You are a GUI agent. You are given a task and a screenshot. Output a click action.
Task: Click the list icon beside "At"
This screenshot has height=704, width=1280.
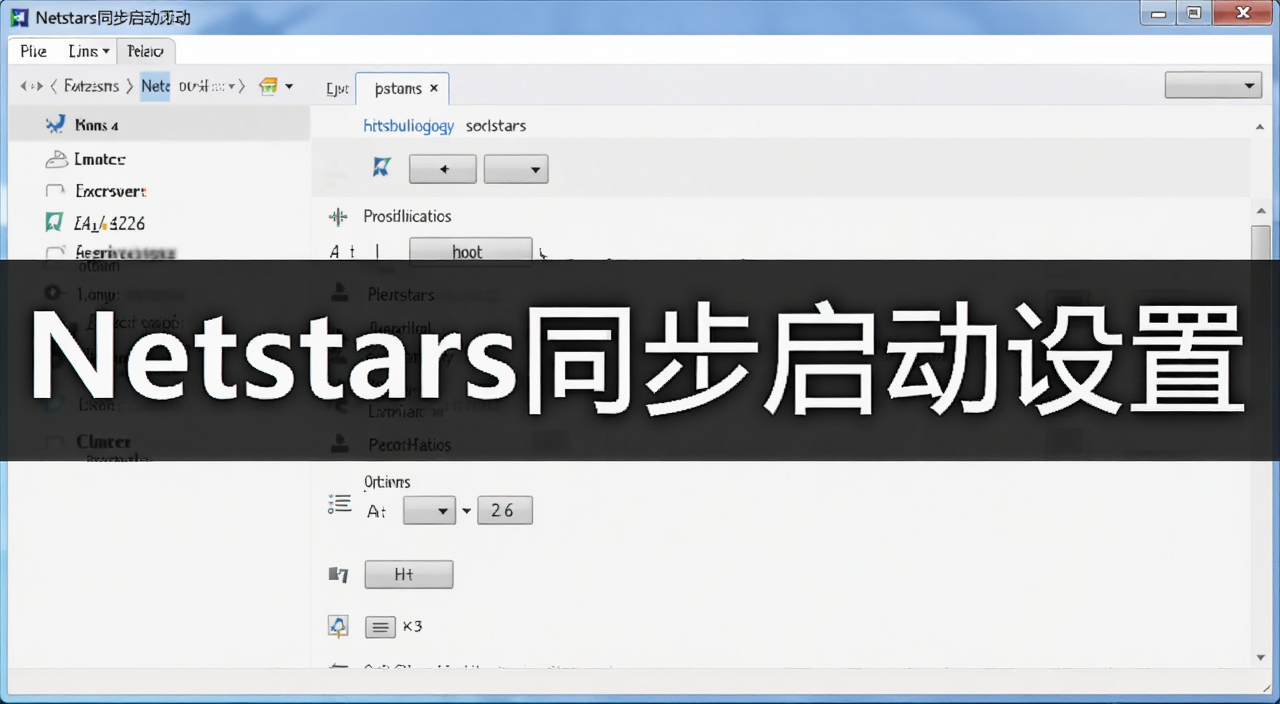(x=340, y=505)
